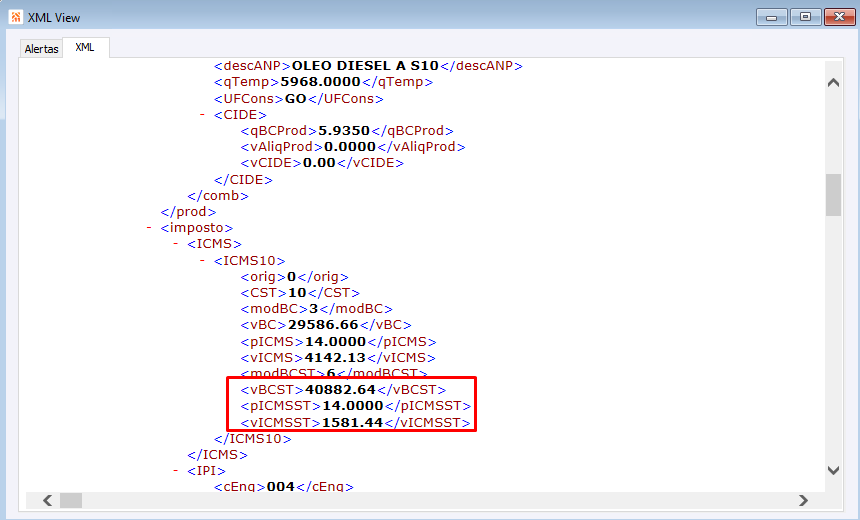Click the vBC value 29586.66
The image size is (860, 520).
click(x=323, y=325)
